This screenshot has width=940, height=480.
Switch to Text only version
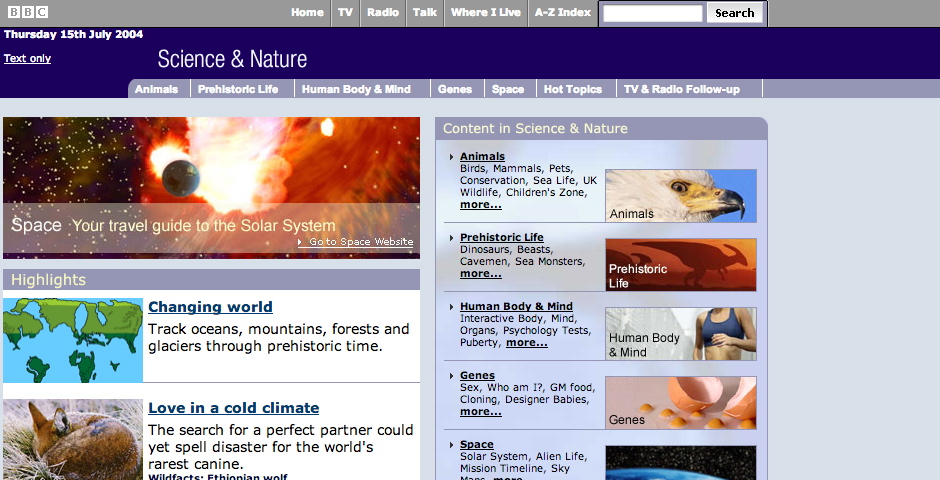coord(28,58)
